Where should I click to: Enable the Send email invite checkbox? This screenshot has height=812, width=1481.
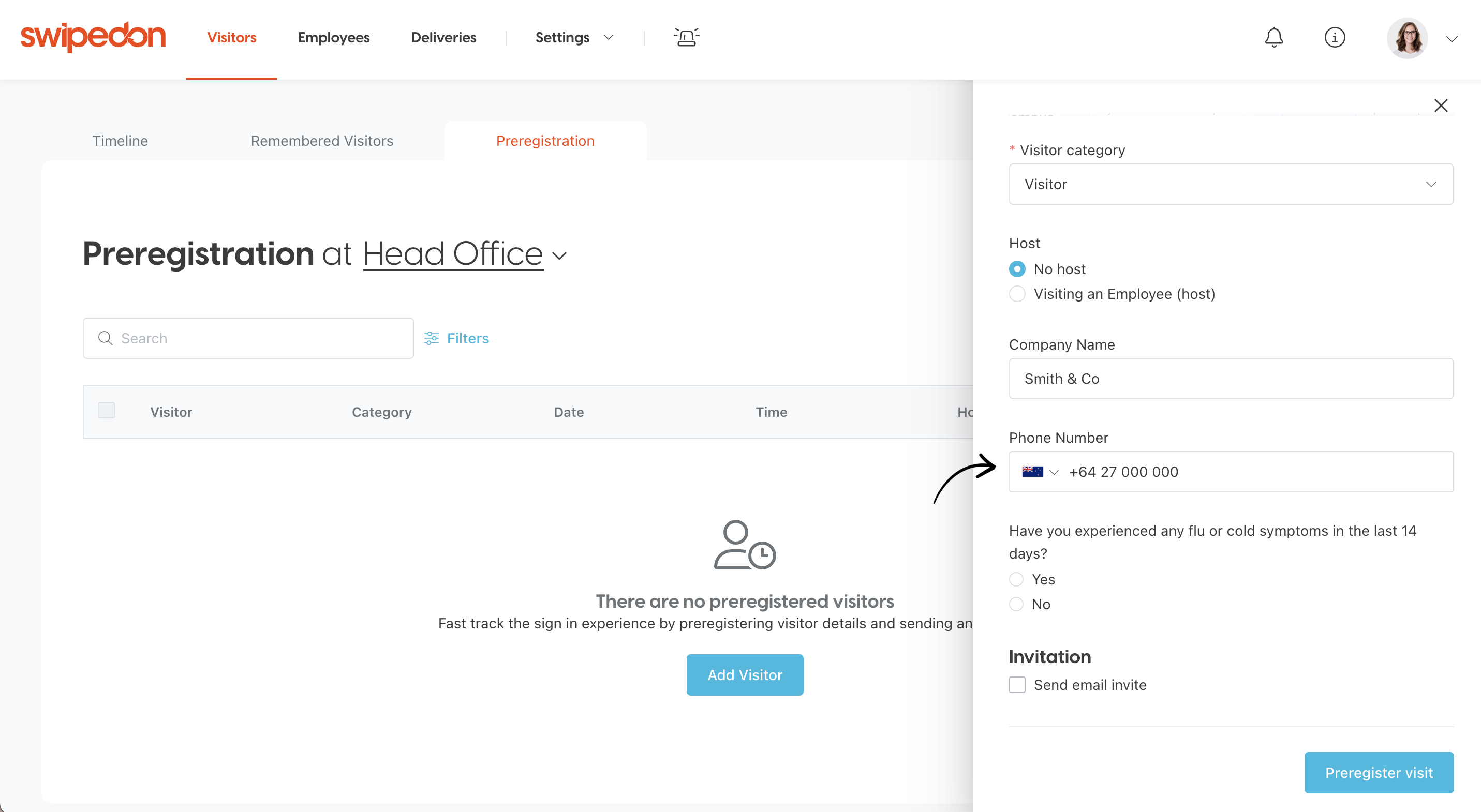click(x=1017, y=684)
